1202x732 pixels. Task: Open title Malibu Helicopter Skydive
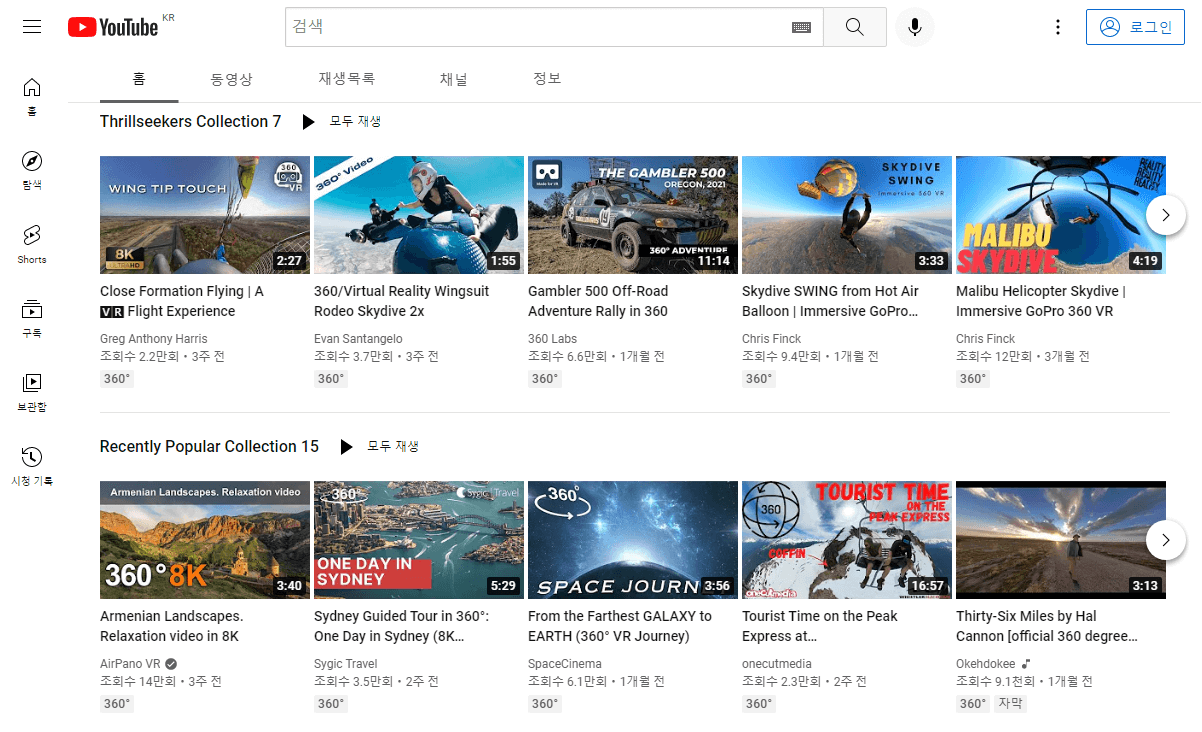(1041, 301)
